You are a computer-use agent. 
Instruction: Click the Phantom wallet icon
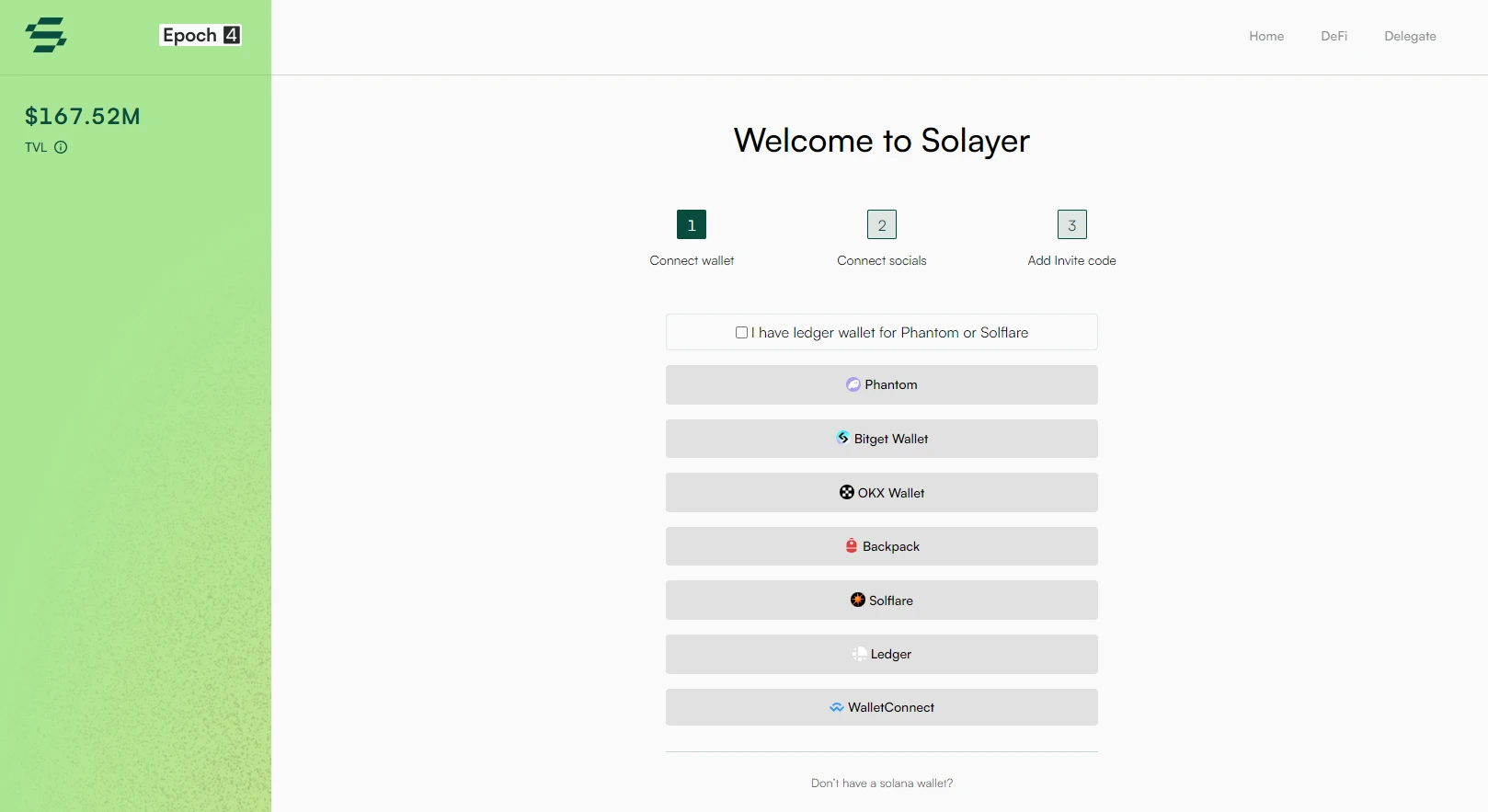(x=853, y=384)
